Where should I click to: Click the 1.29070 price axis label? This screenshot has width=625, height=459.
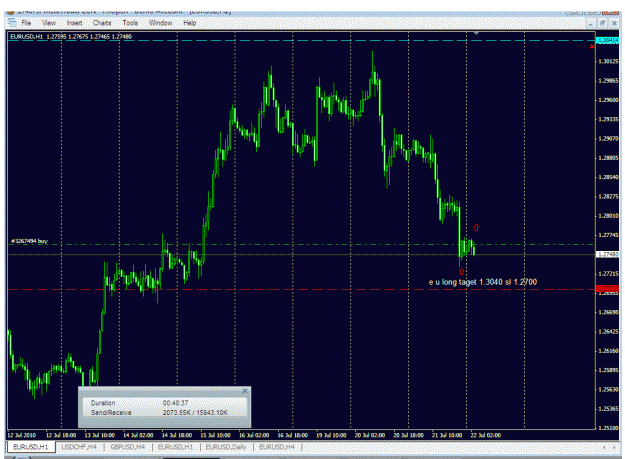(608, 139)
